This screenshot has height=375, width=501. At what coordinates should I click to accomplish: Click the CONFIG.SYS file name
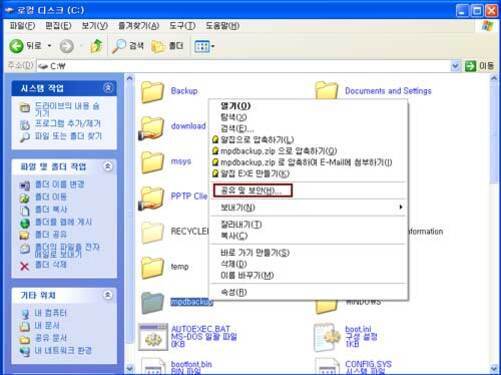click(368, 364)
